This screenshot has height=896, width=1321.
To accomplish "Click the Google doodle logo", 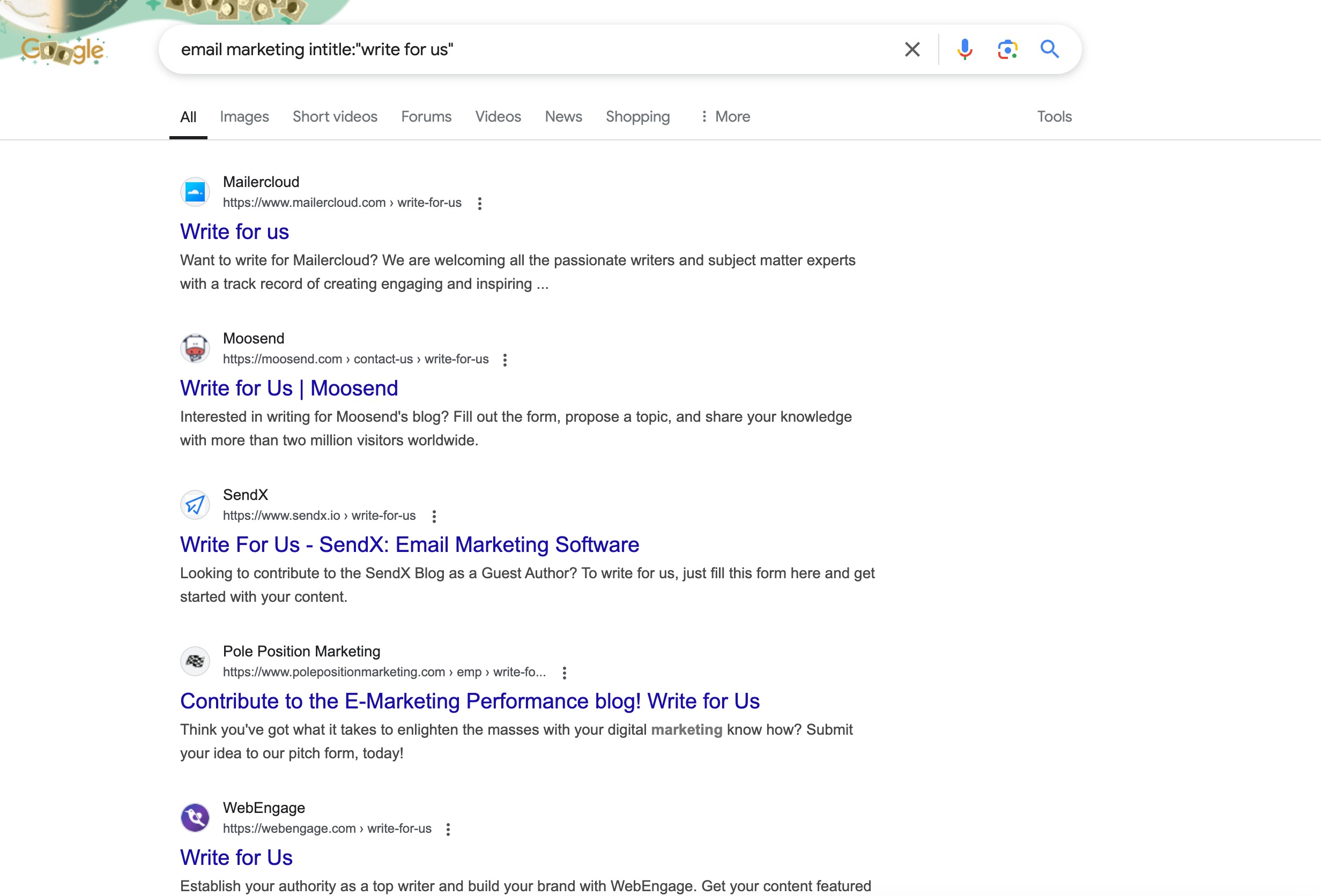I will point(63,50).
